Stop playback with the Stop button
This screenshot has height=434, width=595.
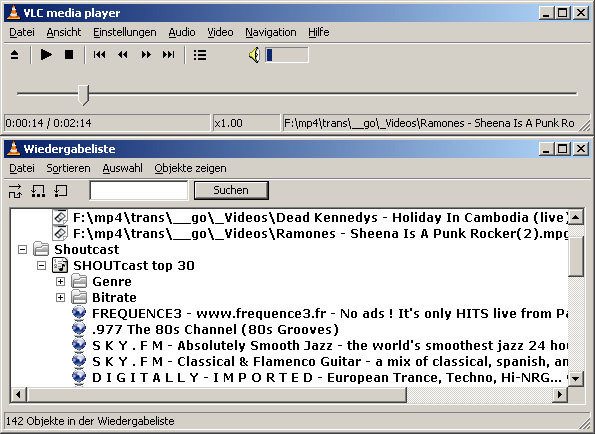click(x=69, y=55)
